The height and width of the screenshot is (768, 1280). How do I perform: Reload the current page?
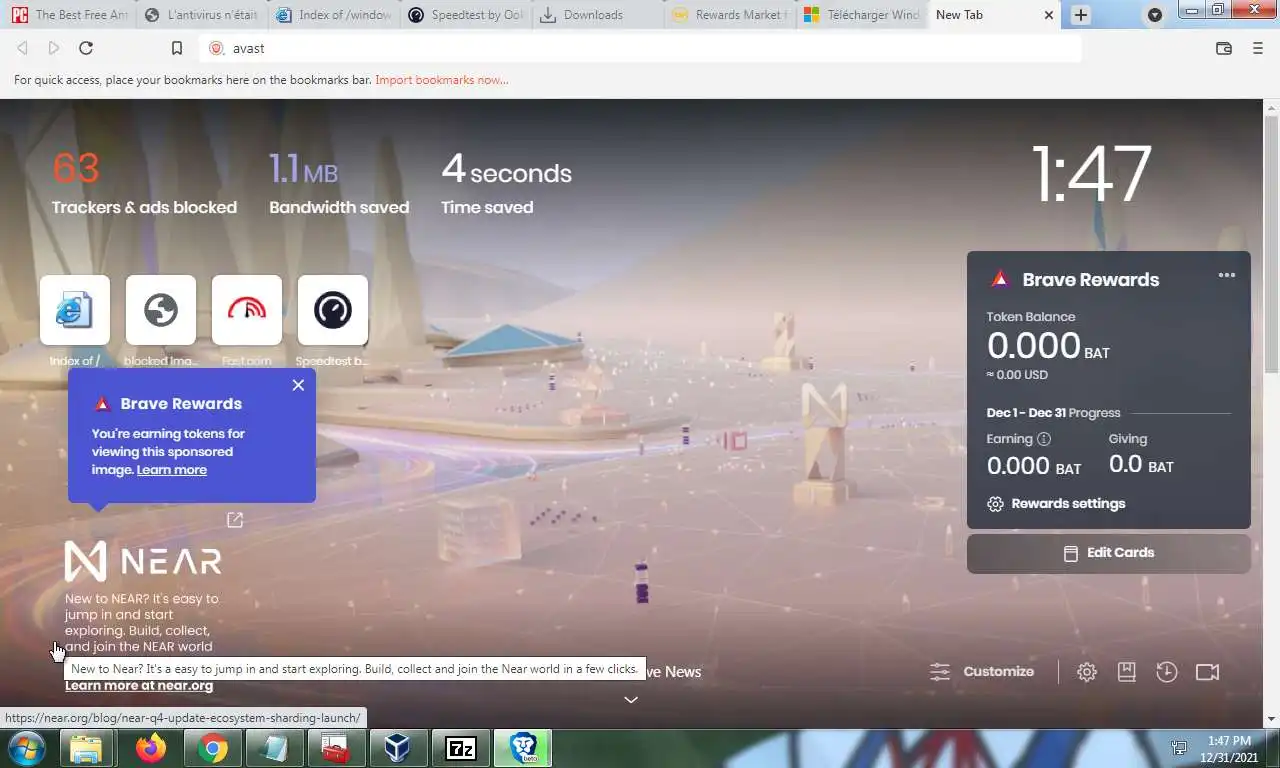coord(86,48)
